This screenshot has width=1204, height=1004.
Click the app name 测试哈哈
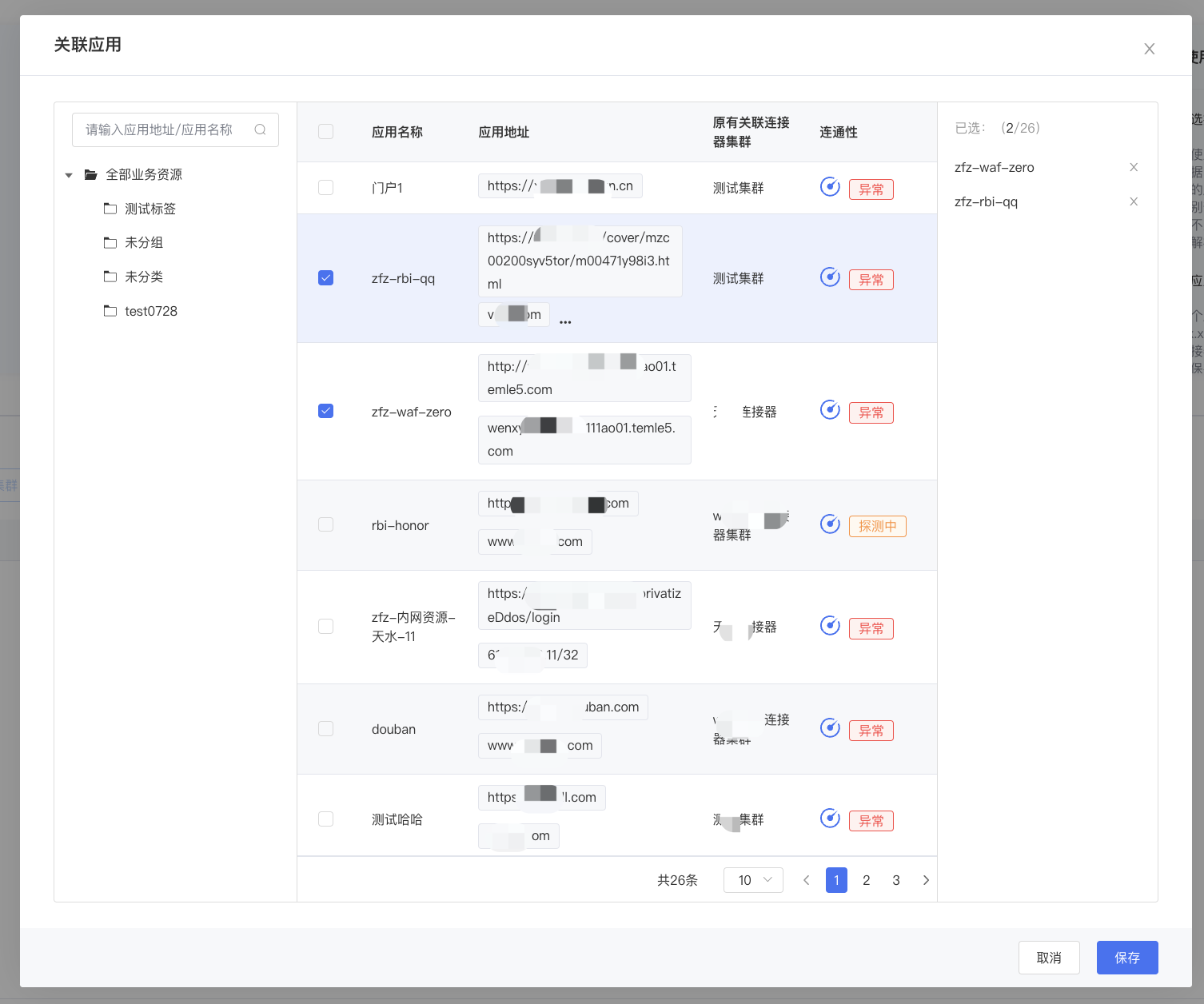click(x=397, y=819)
